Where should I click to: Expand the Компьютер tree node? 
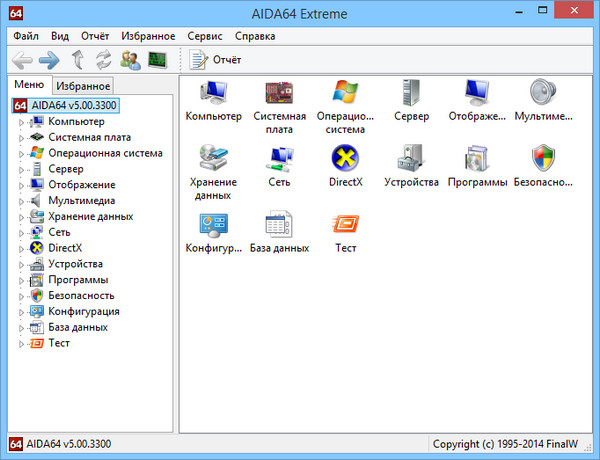[x=22, y=122]
